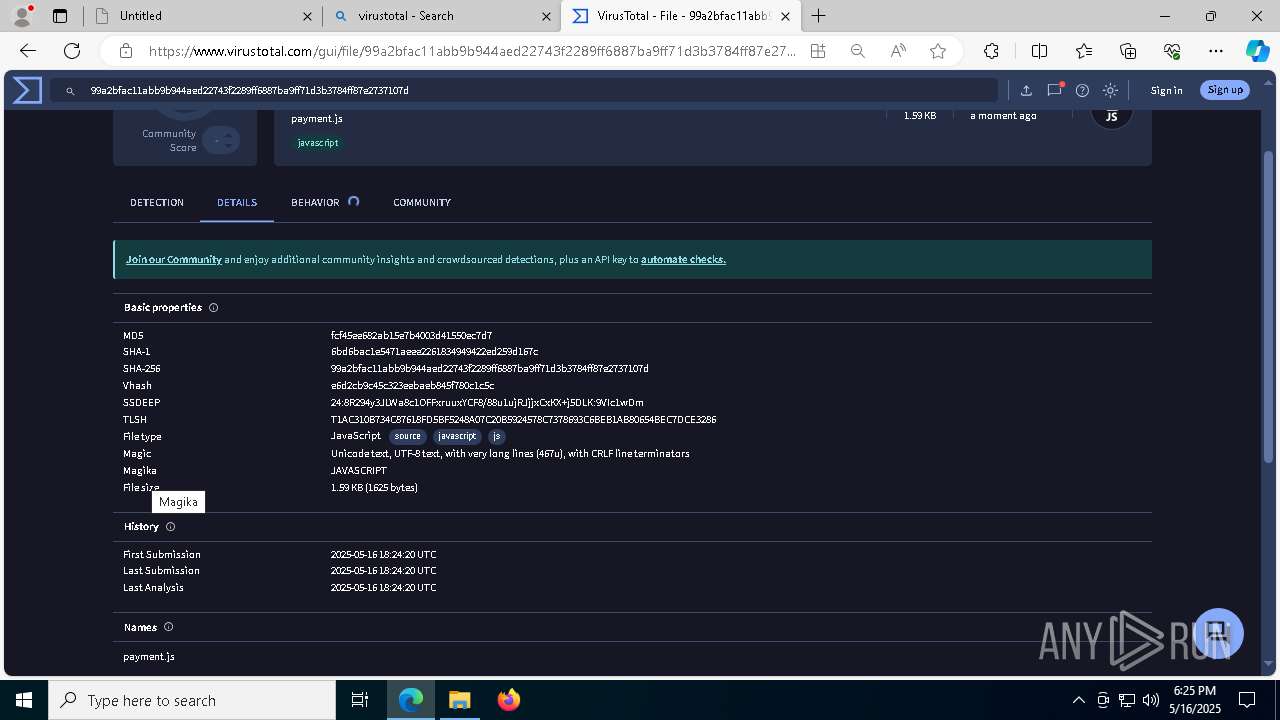Click the JS file type icon
1280x720 pixels.
point(1111,115)
